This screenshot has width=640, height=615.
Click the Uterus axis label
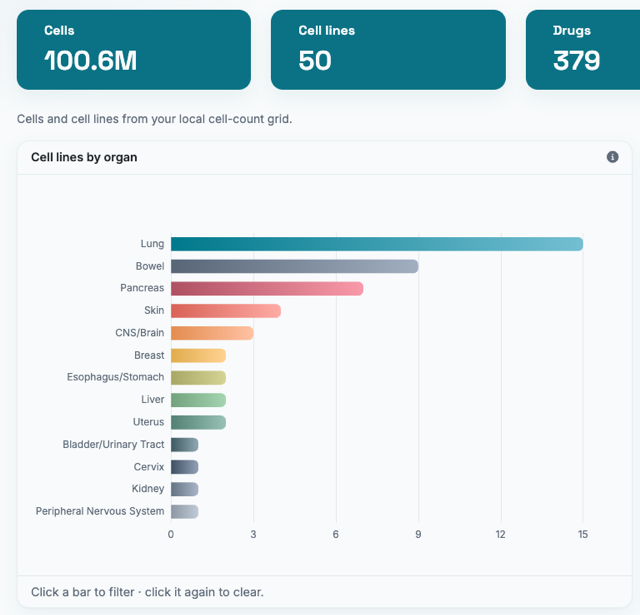(x=148, y=422)
